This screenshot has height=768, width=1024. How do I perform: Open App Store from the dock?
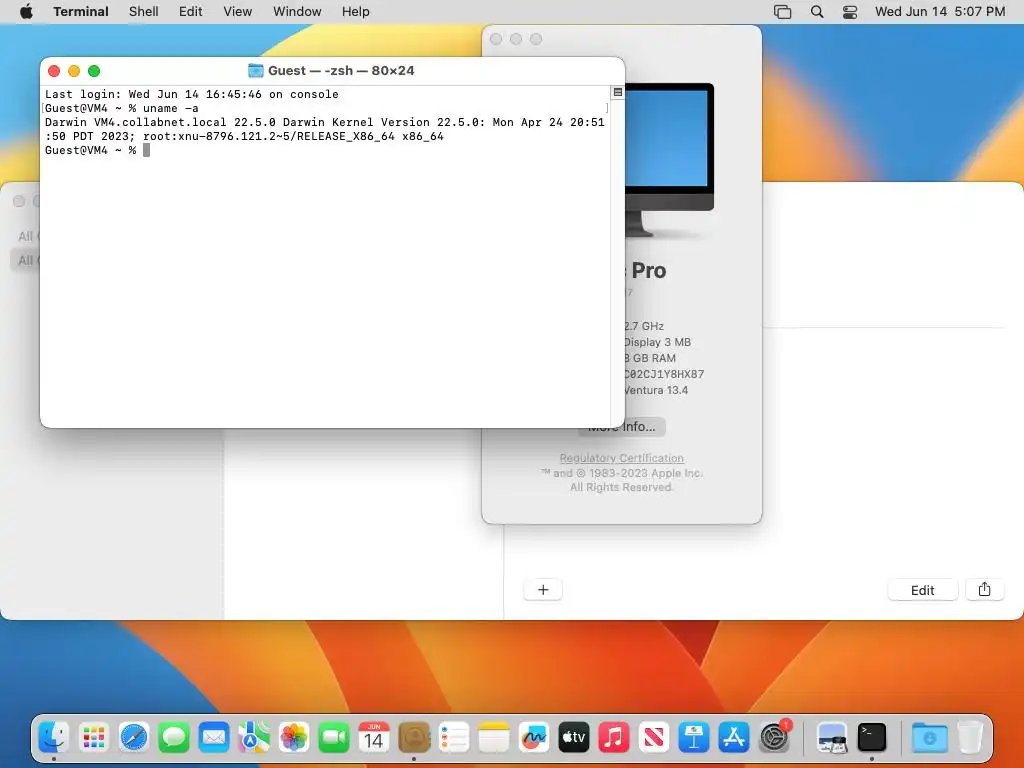(x=734, y=737)
